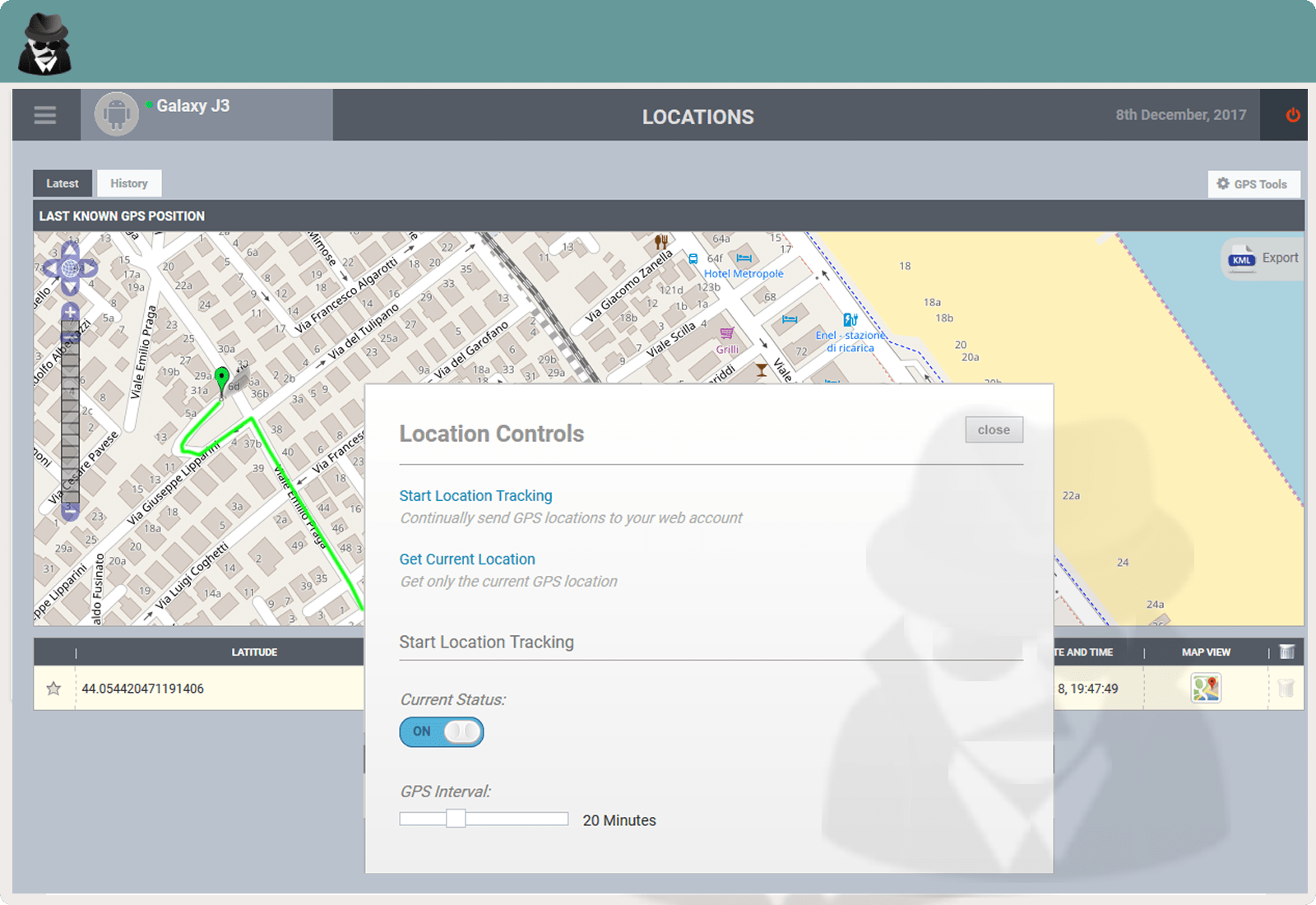This screenshot has width=1316, height=905.
Task: Click the Start Location Tracking link
Action: point(475,495)
